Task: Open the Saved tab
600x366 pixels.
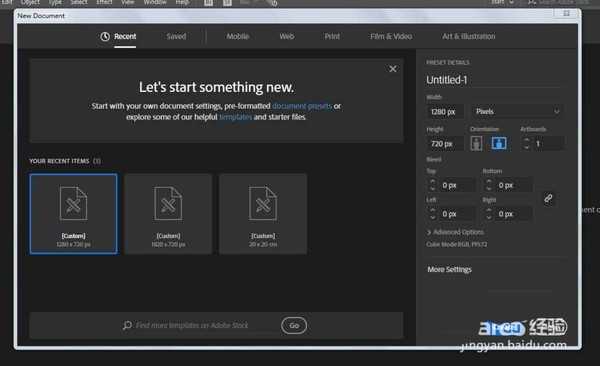Action: (x=176, y=36)
